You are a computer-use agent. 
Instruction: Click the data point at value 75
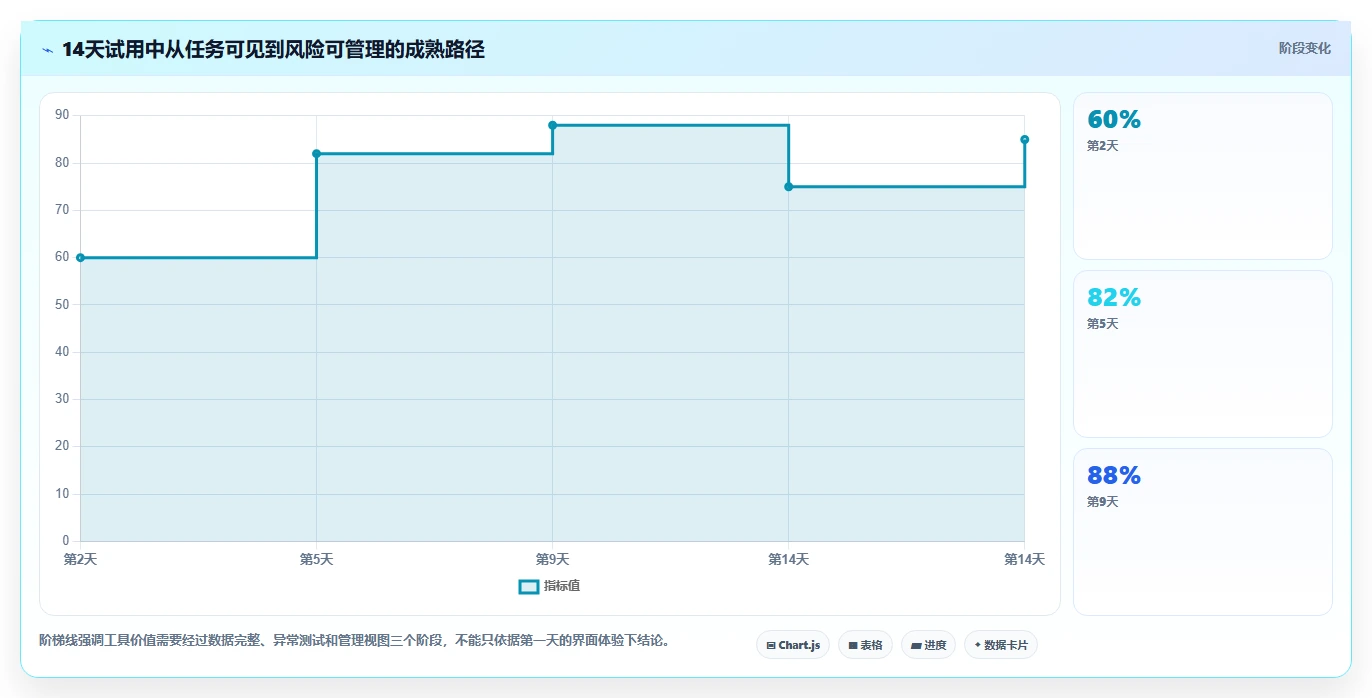point(788,187)
